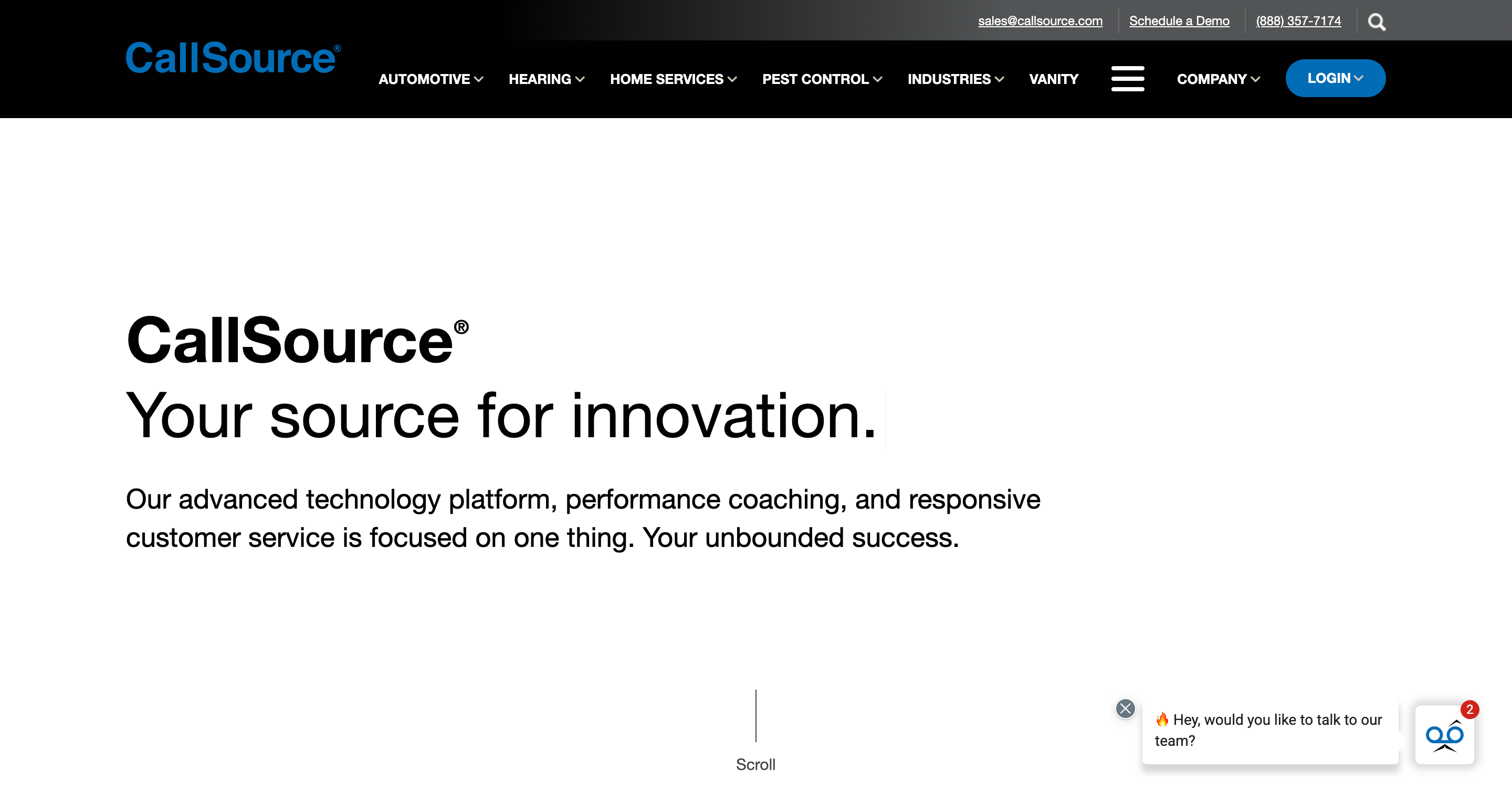Screen dimensions: 1512x802
Task: Click the sales@callsource.com email link
Action: [1040, 20]
